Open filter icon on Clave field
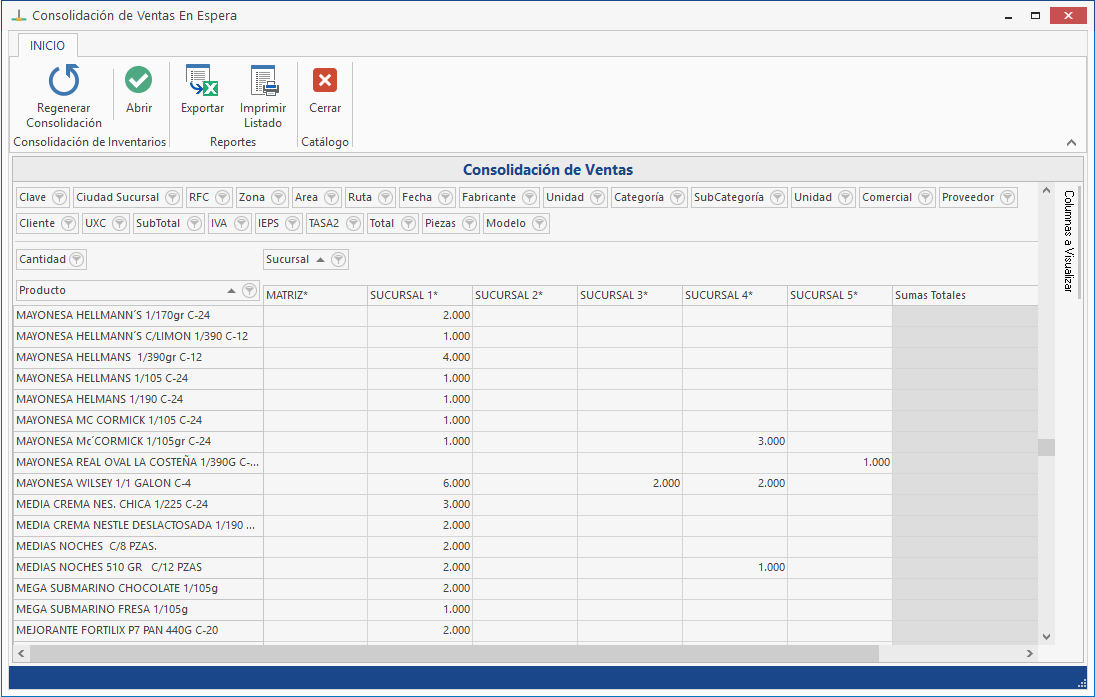The width and height of the screenshot is (1095, 697). 59,198
